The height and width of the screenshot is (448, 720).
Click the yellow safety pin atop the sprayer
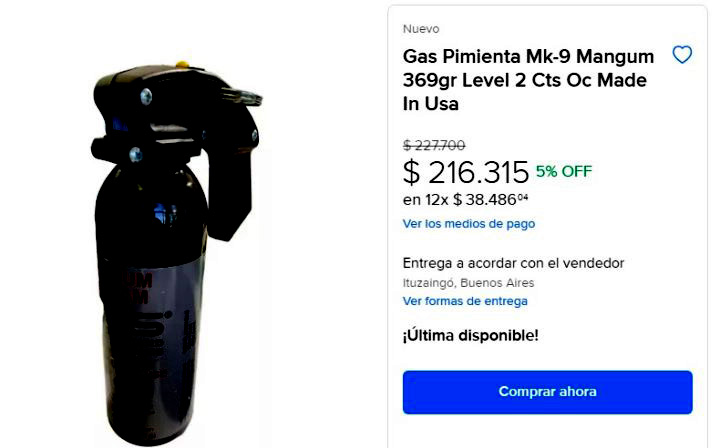[x=182, y=64]
